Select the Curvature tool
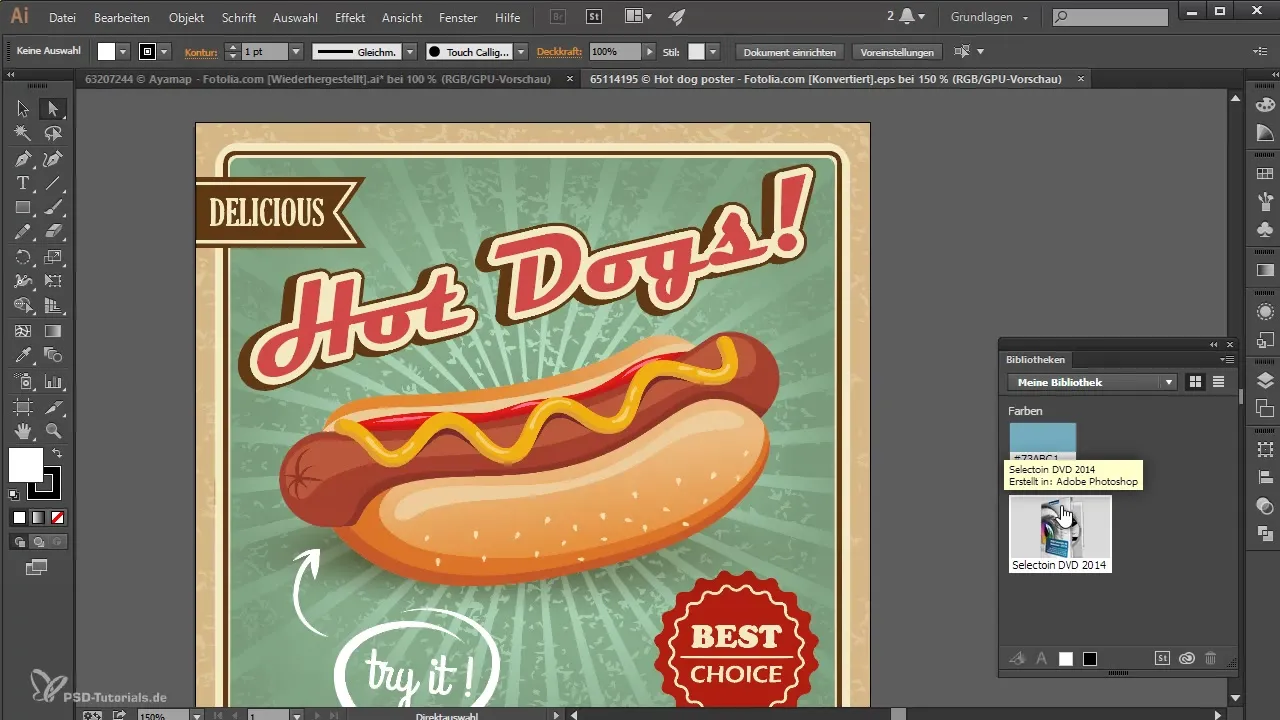1280x720 pixels. tap(53, 158)
